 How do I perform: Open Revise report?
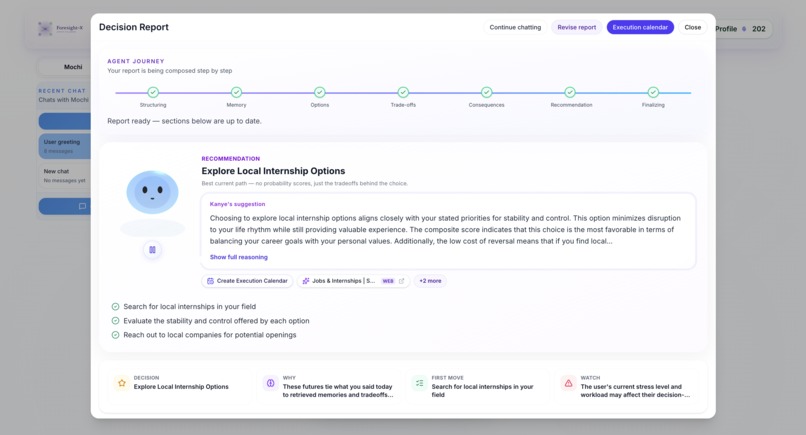coord(576,27)
